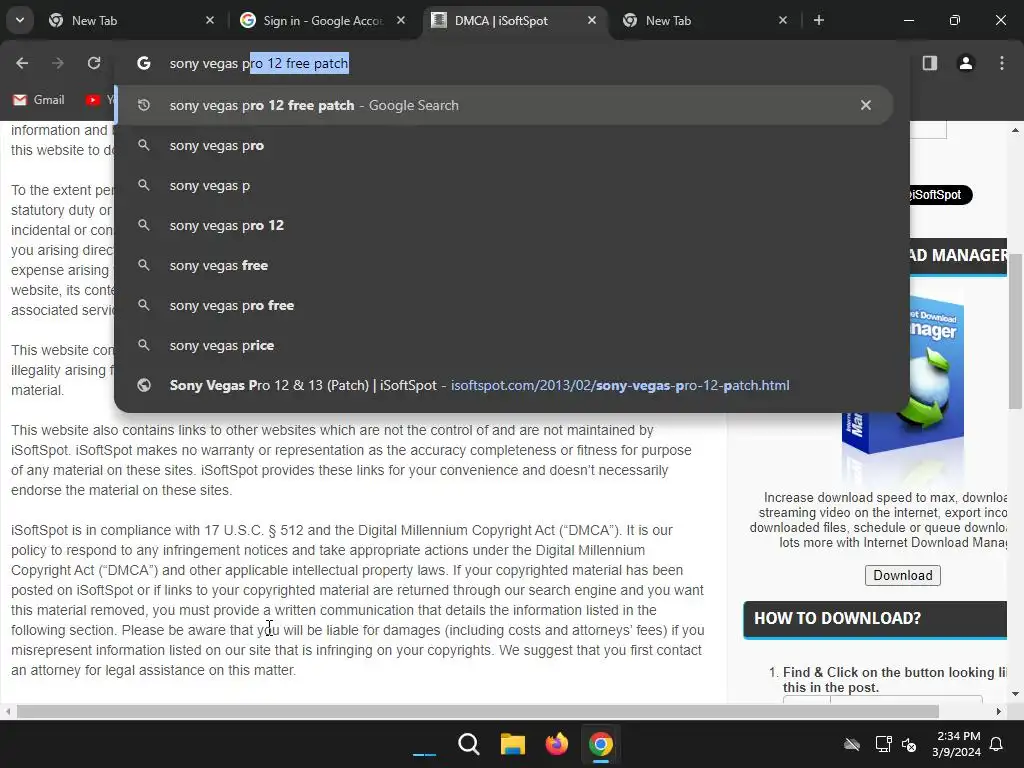Click the horizontal scrollbar thumb
This screenshot has height=768, width=1024.
478,711
